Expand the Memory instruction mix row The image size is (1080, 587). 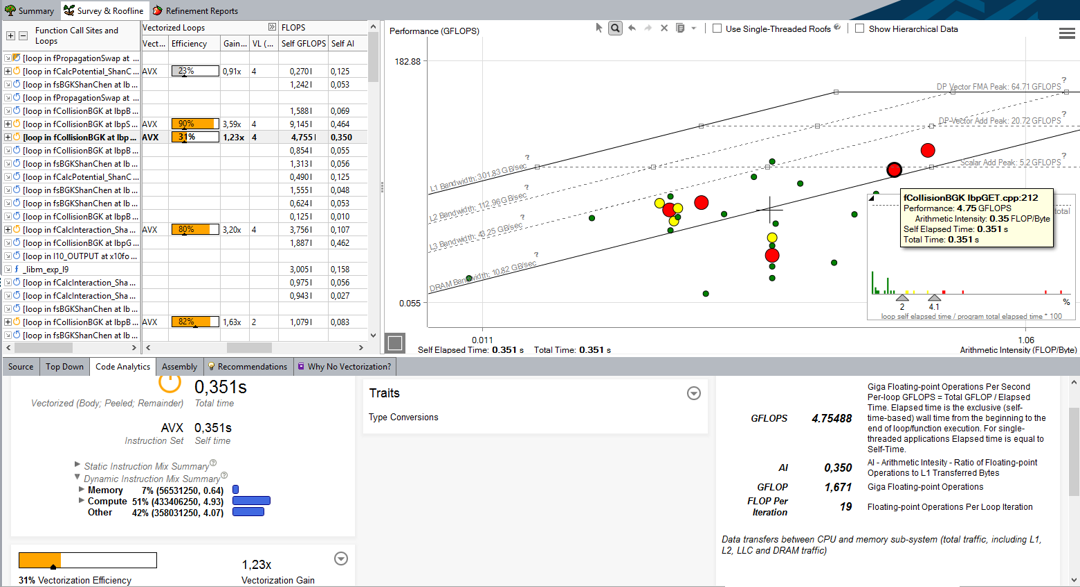pyautogui.click(x=81, y=489)
